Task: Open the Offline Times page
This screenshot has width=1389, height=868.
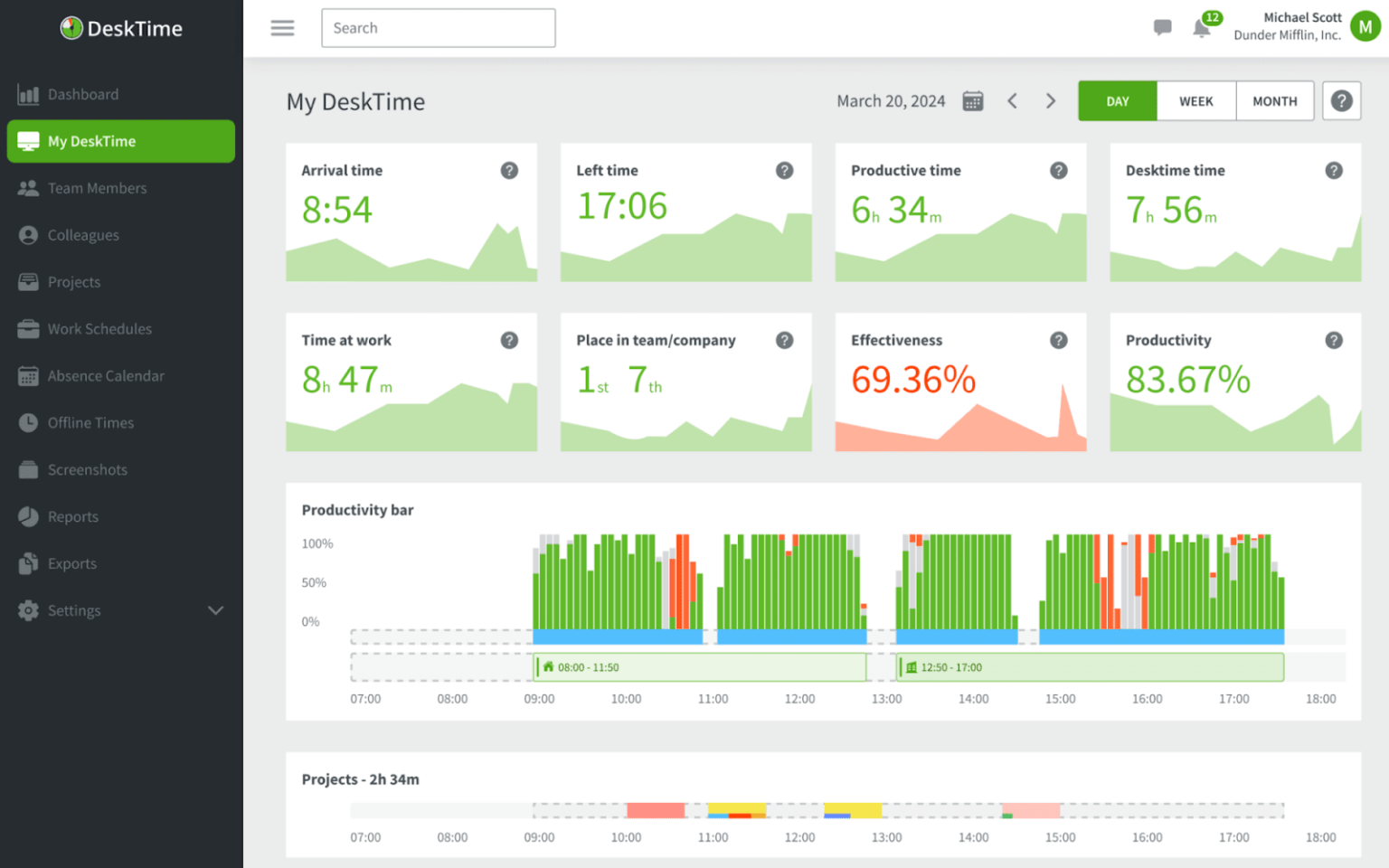Action: tap(90, 422)
